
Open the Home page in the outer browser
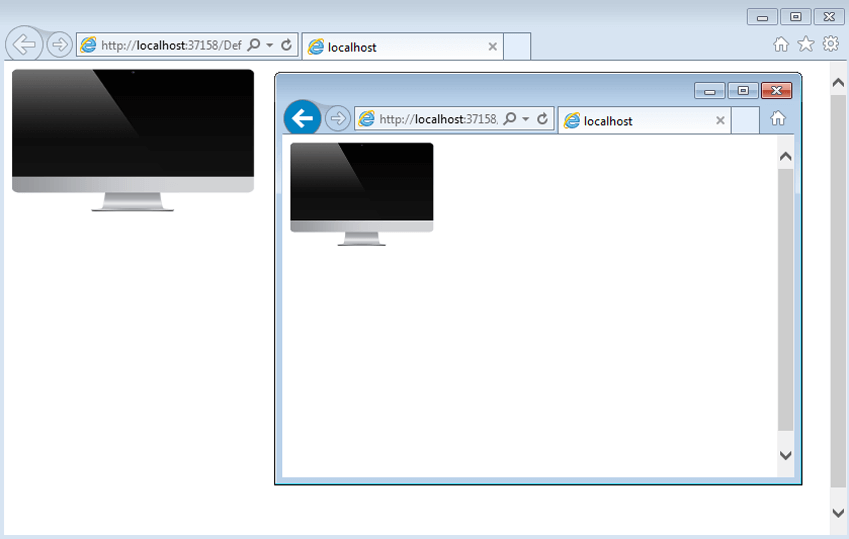(x=781, y=44)
